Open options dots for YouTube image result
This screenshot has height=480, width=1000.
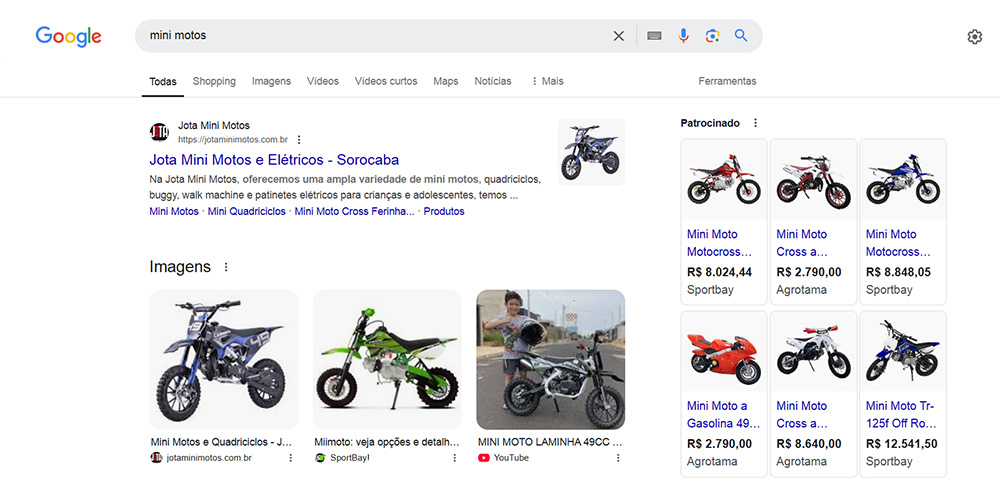coord(618,458)
